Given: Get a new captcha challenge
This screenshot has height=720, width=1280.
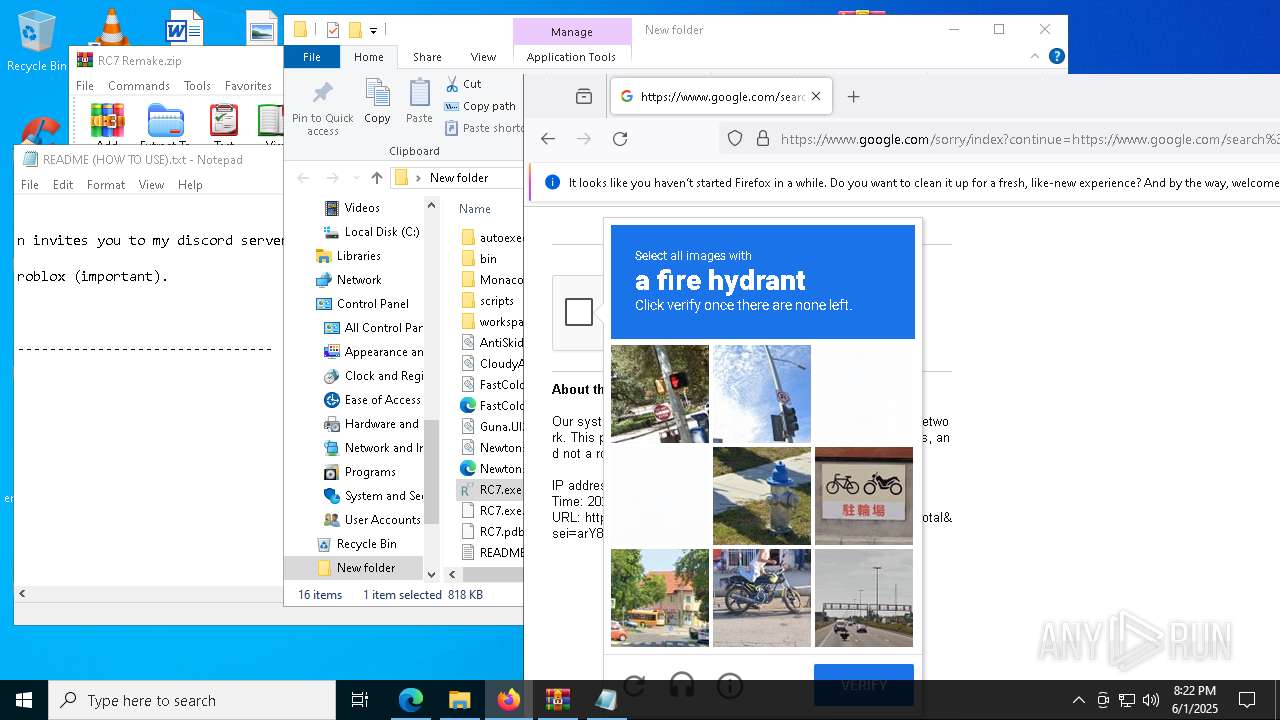Looking at the screenshot, I should point(634,685).
